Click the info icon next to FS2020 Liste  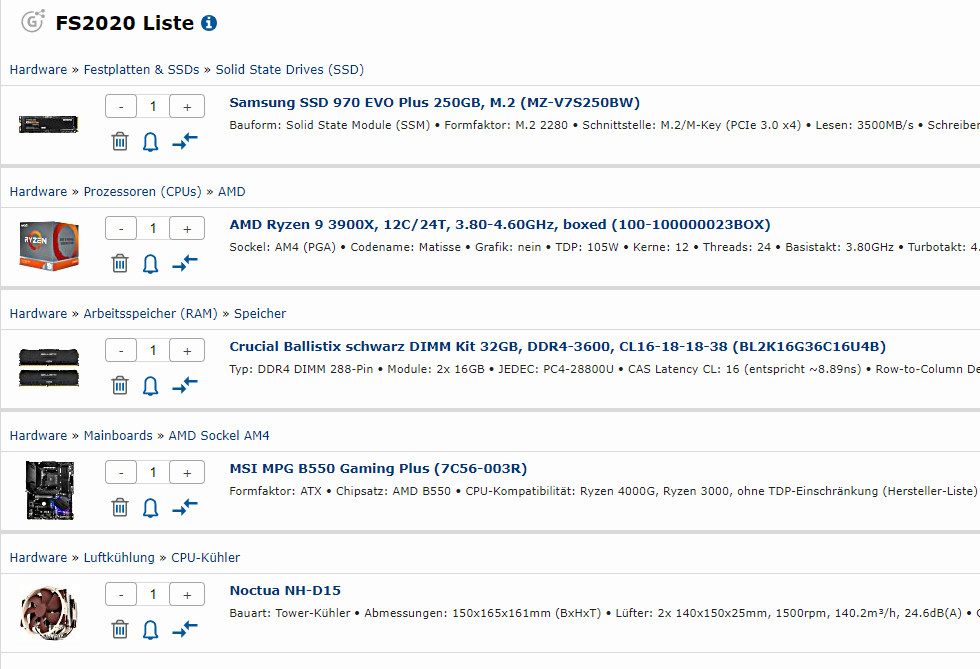click(x=209, y=23)
